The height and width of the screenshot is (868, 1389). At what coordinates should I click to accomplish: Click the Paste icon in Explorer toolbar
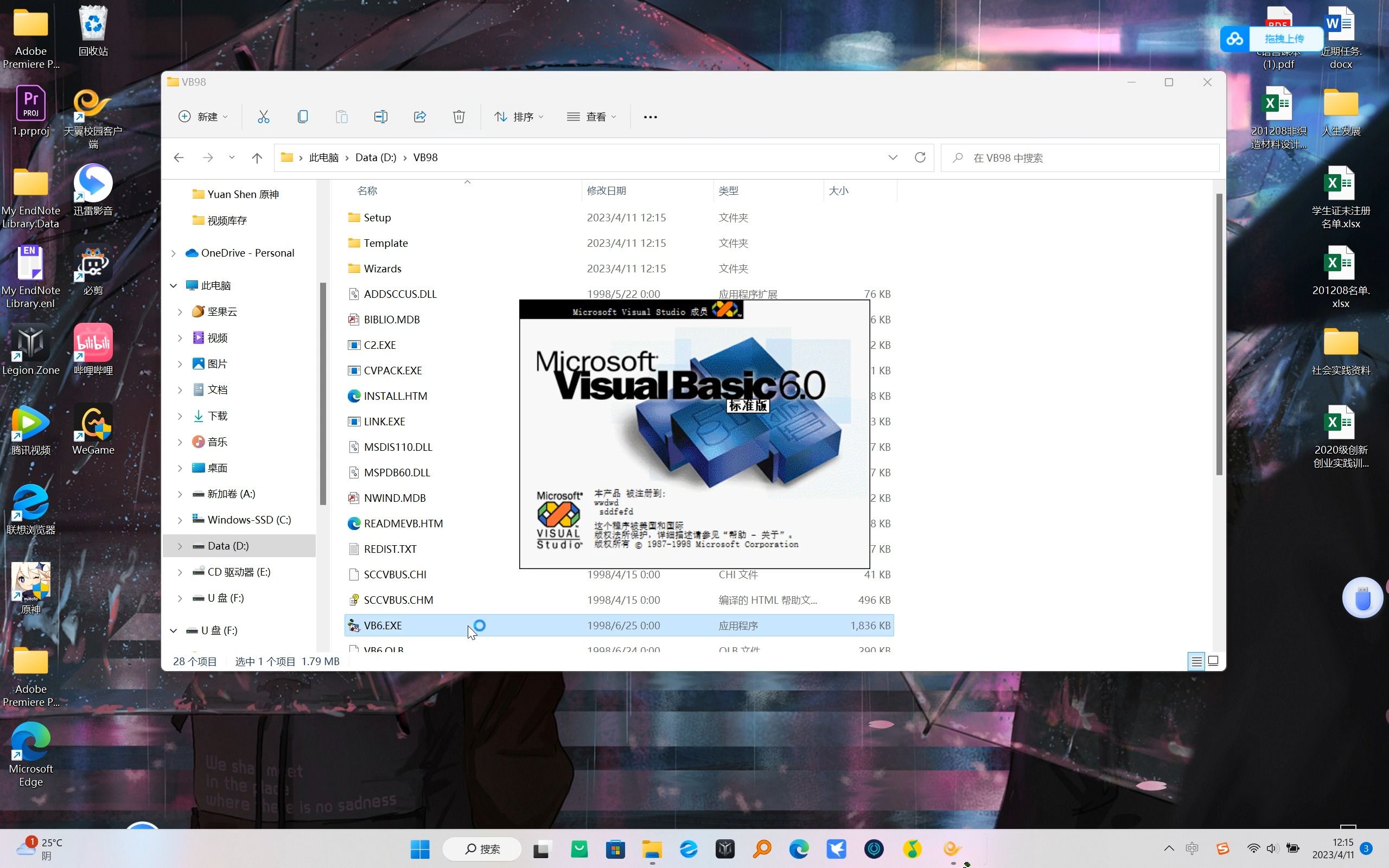[x=341, y=117]
